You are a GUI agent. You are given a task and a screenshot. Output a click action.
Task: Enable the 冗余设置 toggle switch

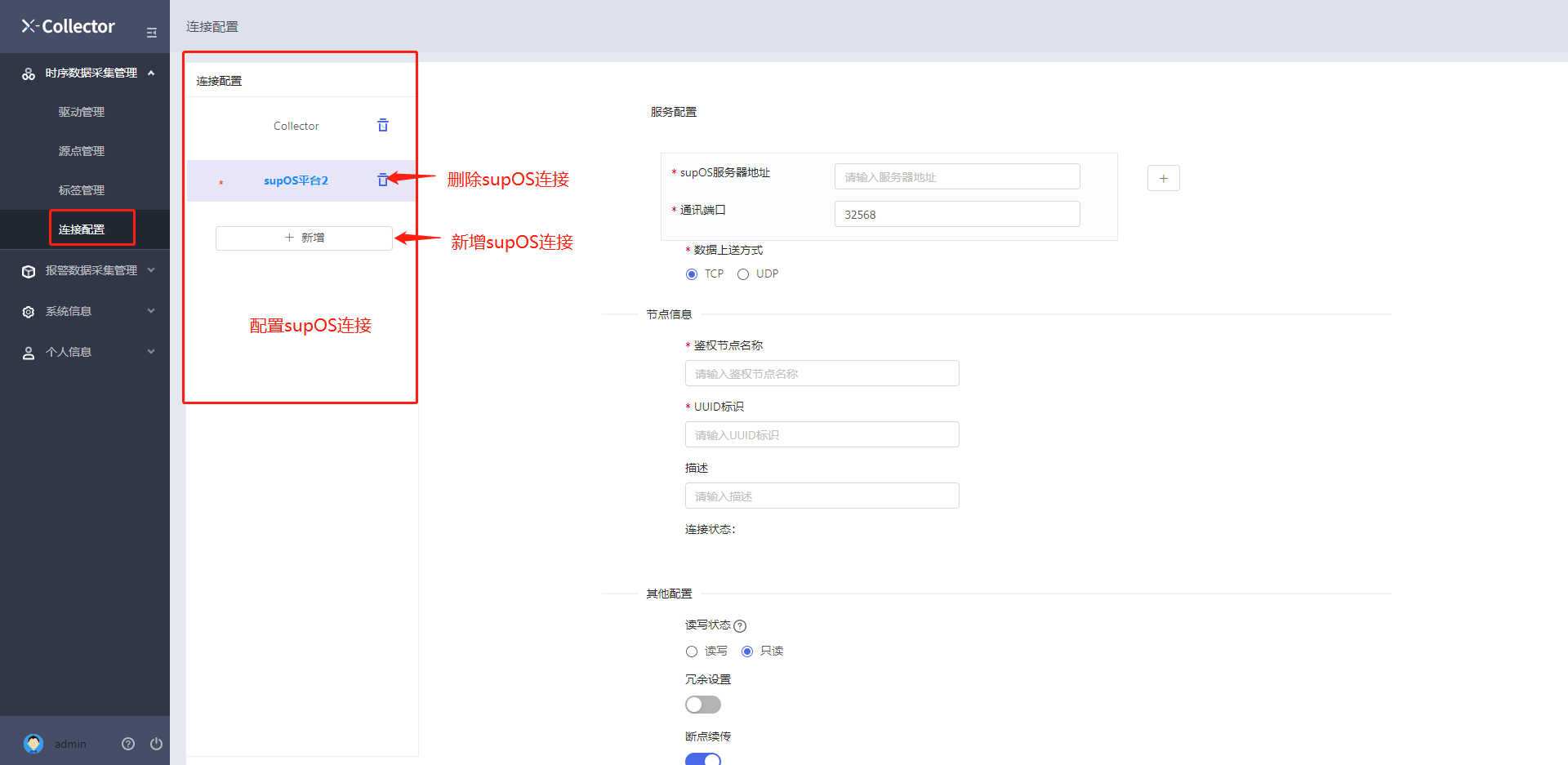point(702,705)
